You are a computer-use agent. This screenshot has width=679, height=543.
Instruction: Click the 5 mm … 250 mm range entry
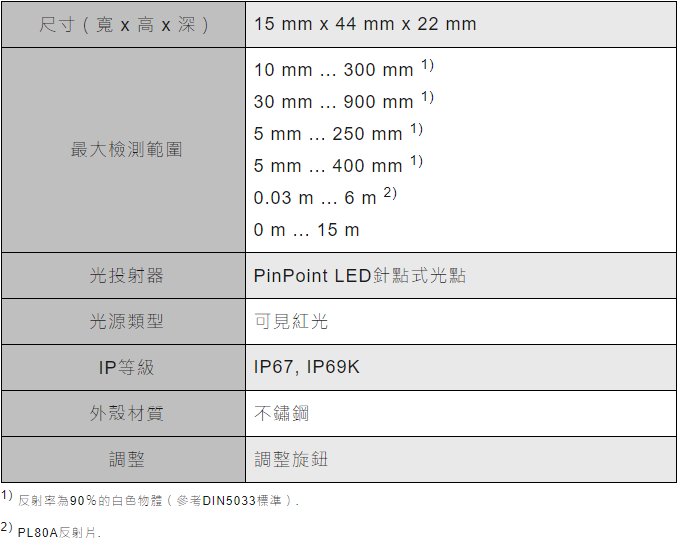click(x=329, y=134)
